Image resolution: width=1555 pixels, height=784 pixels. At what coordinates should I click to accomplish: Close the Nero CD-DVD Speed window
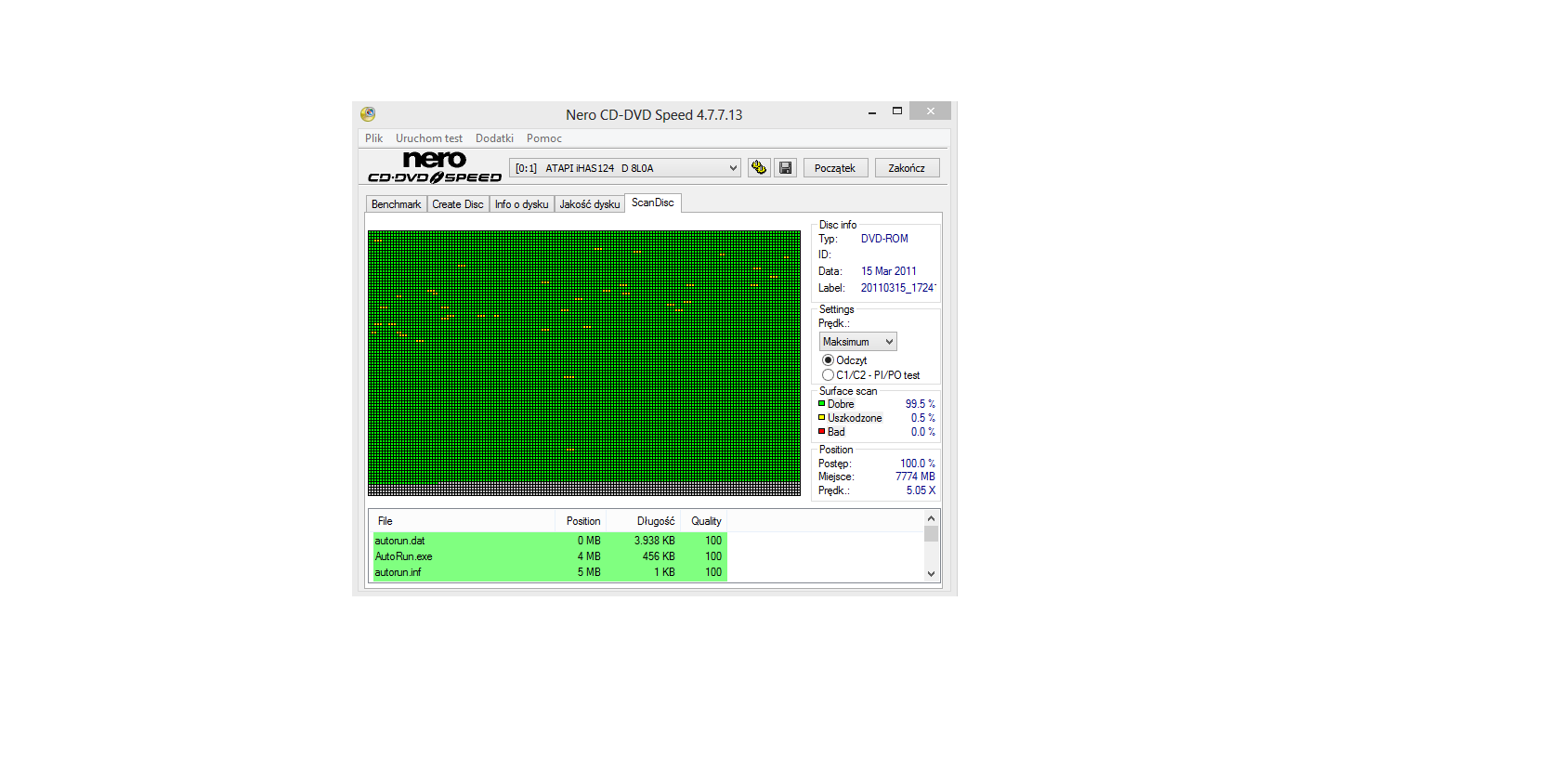click(930, 111)
